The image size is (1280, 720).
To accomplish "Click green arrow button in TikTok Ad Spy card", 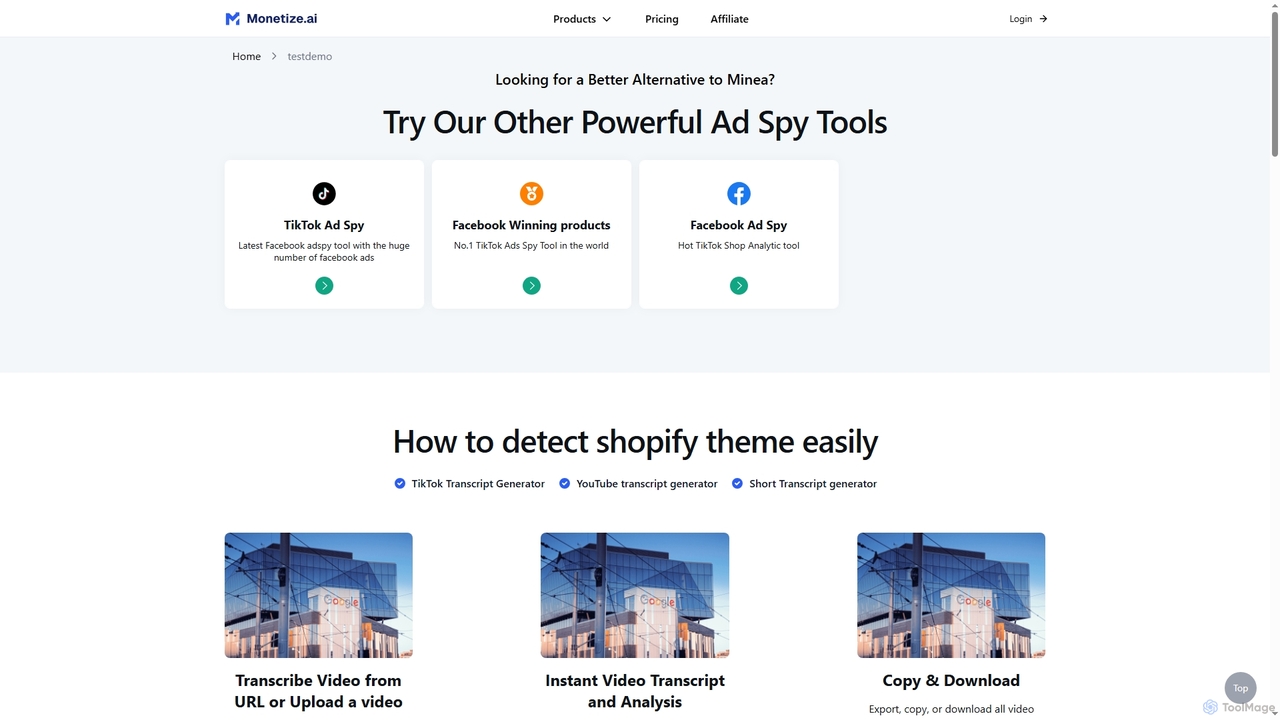I will [x=324, y=286].
